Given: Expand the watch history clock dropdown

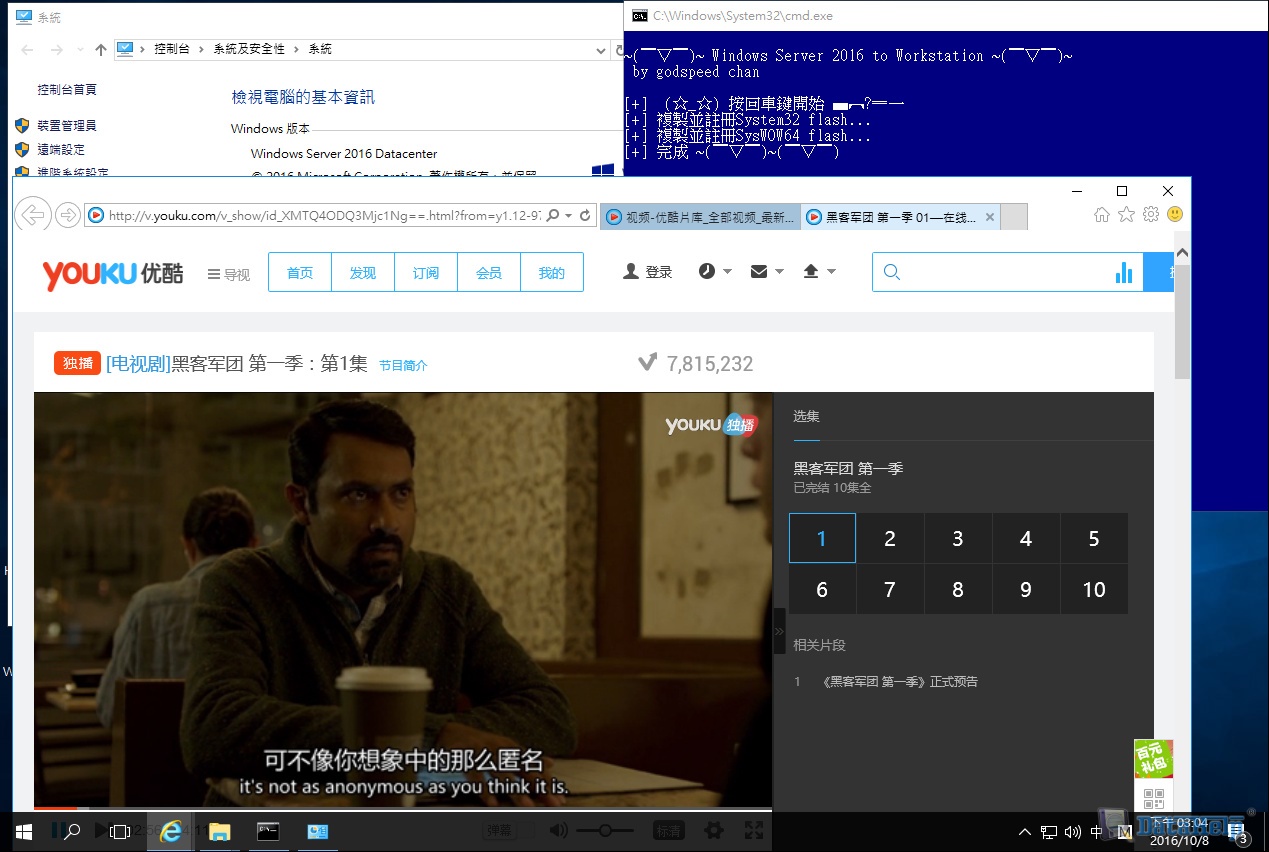Looking at the screenshot, I should click(x=714, y=271).
